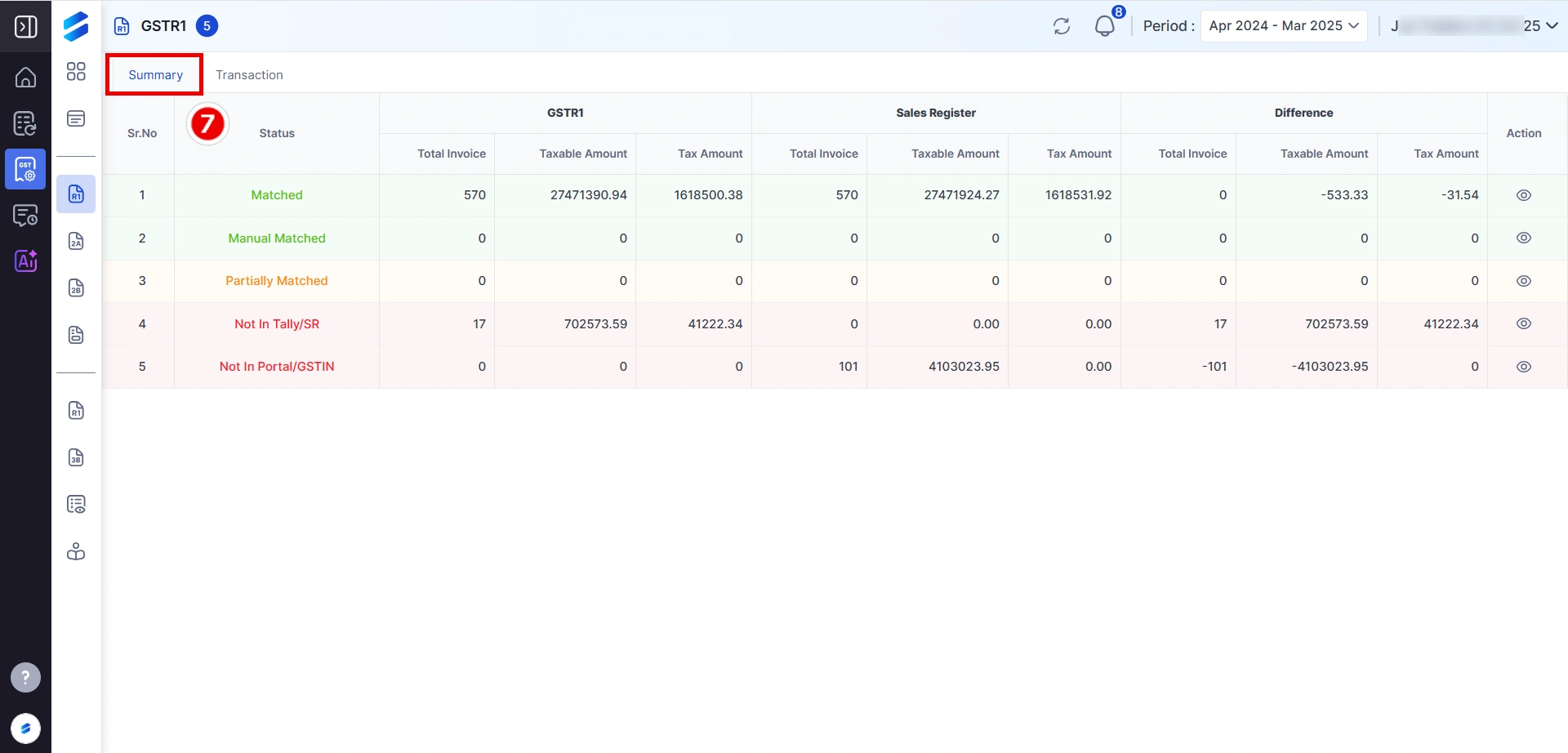1568x753 pixels.
Task: Open the person-with-book icon
Action: [x=76, y=551]
